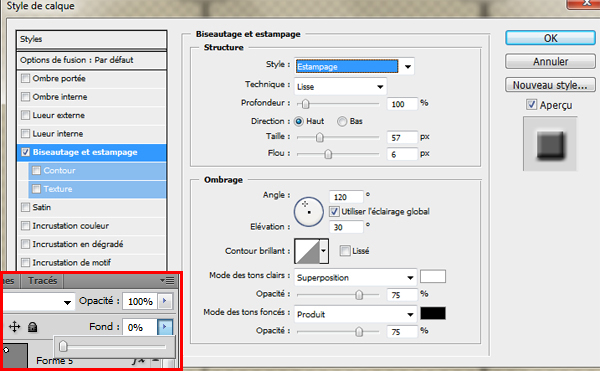Screen dimensions: 600x371
Task: Select the Haut direction radio button
Action: tap(299, 122)
